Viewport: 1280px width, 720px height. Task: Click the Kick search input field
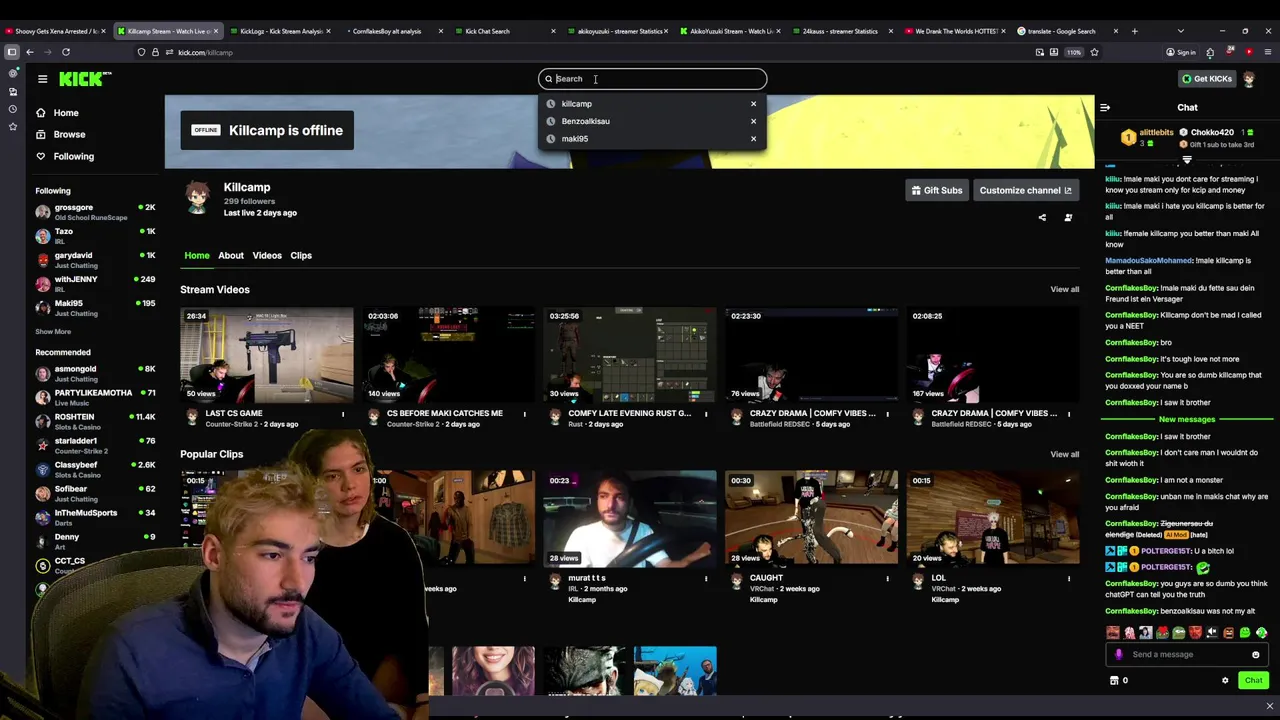pyautogui.click(x=653, y=79)
